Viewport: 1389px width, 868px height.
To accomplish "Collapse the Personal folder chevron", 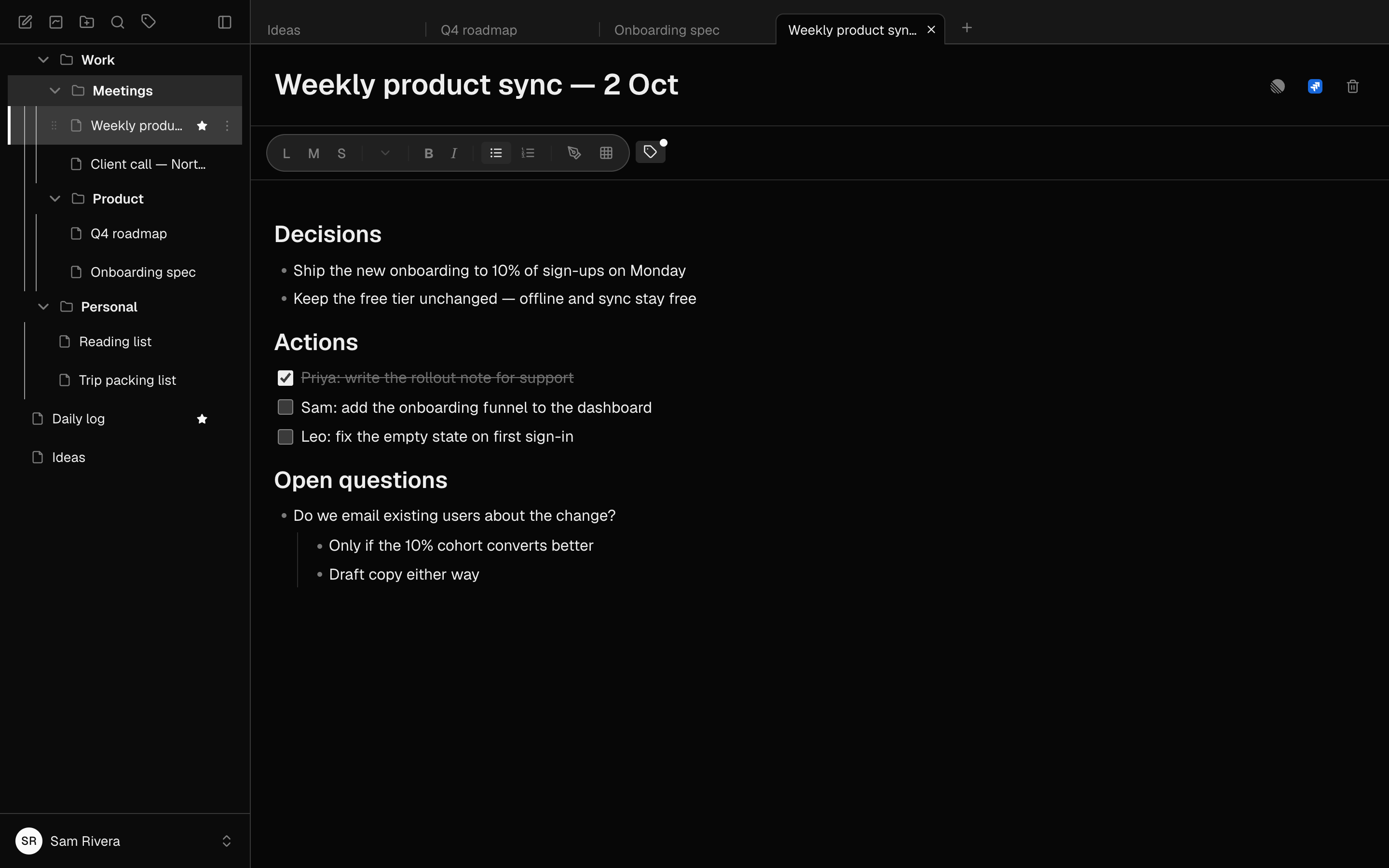I will click(x=43, y=307).
